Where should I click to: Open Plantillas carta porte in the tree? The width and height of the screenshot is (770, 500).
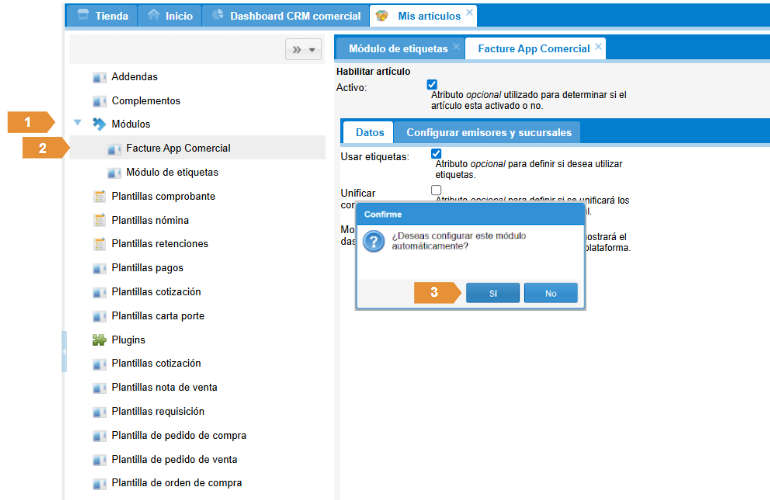pos(158,316)
